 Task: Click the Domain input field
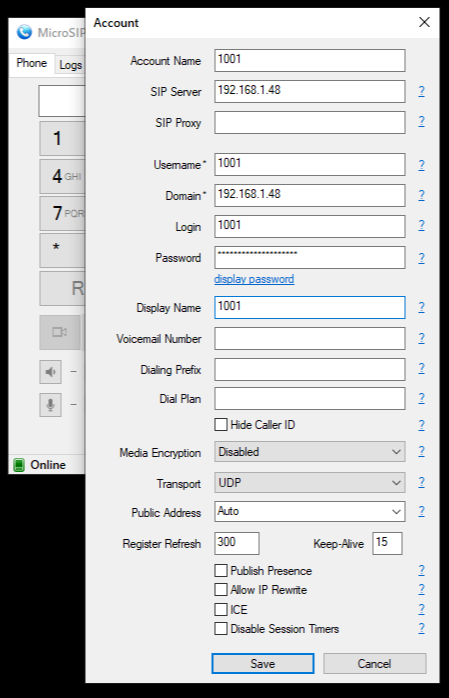[310, 195]
